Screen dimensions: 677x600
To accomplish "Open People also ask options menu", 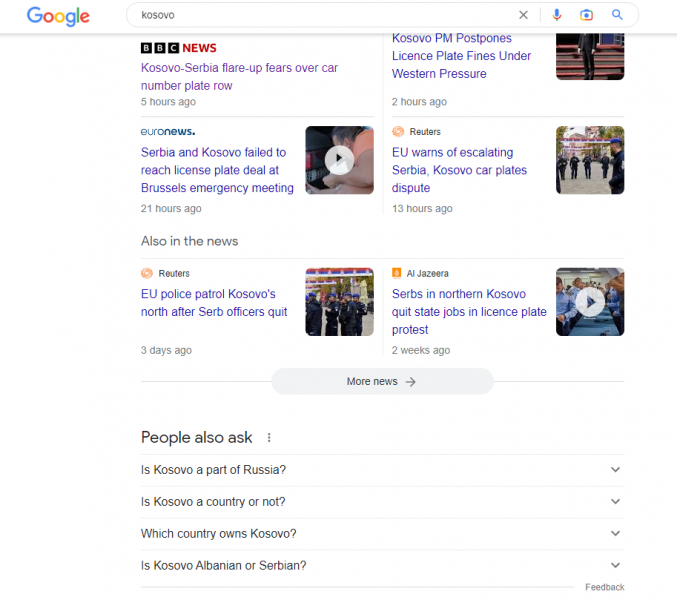I will click(269, 438).
